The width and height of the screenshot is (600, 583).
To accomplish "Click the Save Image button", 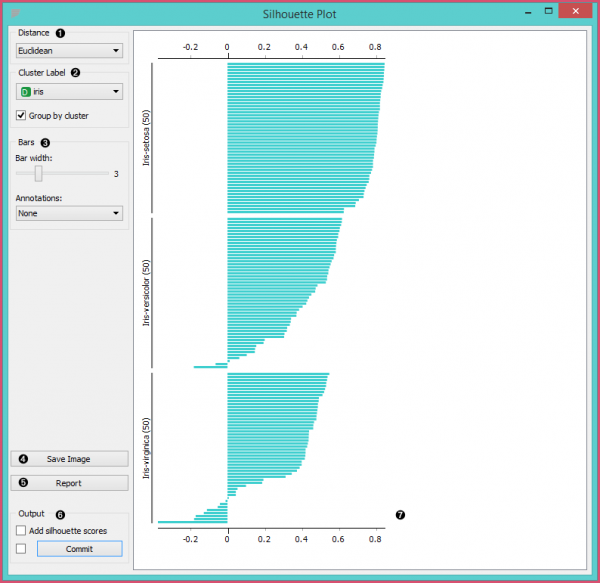I will point(69,459).
